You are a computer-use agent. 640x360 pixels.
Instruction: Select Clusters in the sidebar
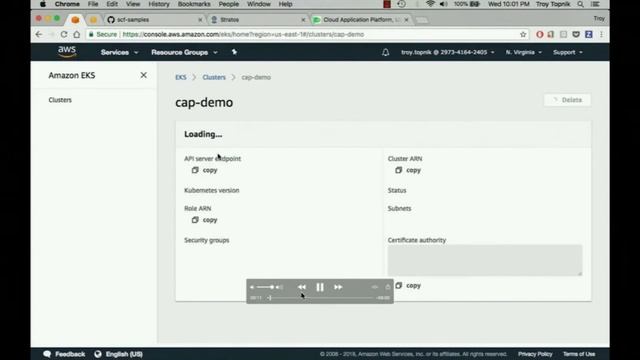[x=60, y=100]
